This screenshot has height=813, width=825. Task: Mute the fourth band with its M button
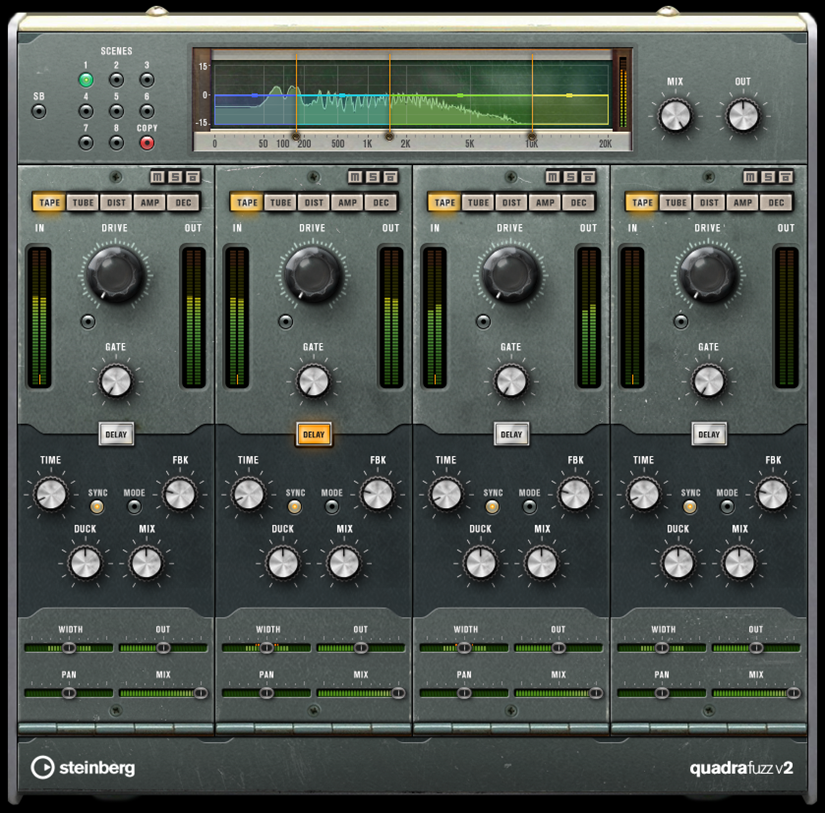[x=750, y=177]
